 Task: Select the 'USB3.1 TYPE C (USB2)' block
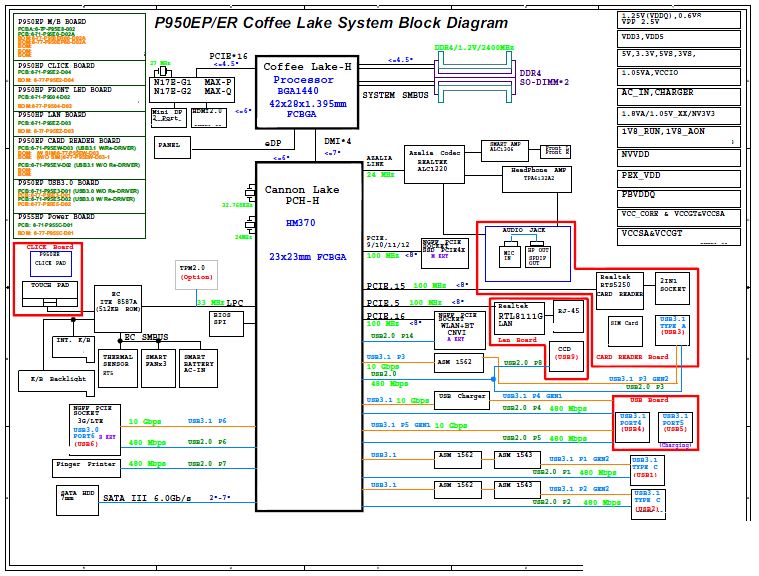(x=648, y=504)
